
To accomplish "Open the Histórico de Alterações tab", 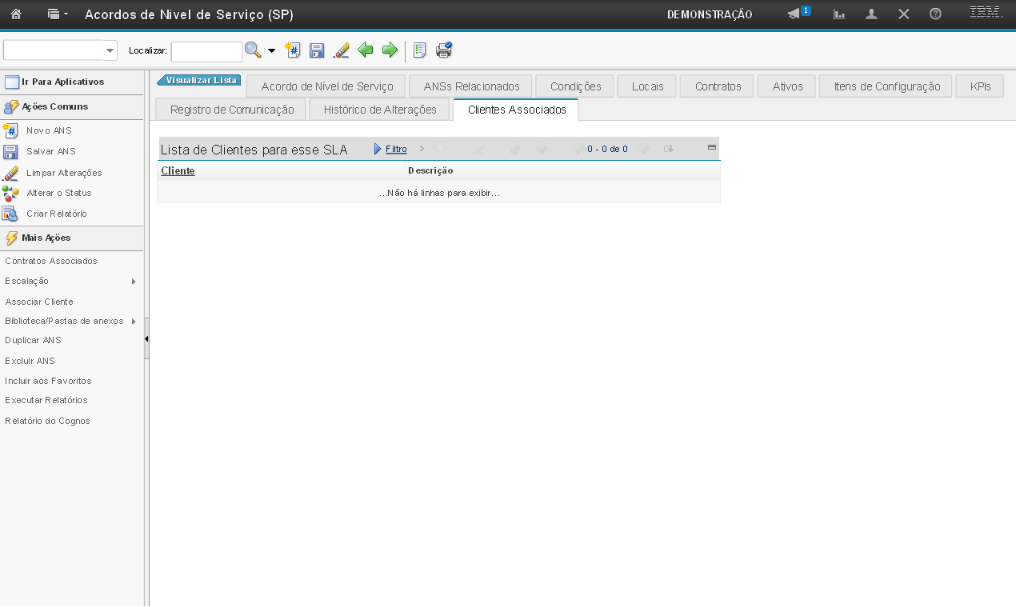I will click(380, 110).
